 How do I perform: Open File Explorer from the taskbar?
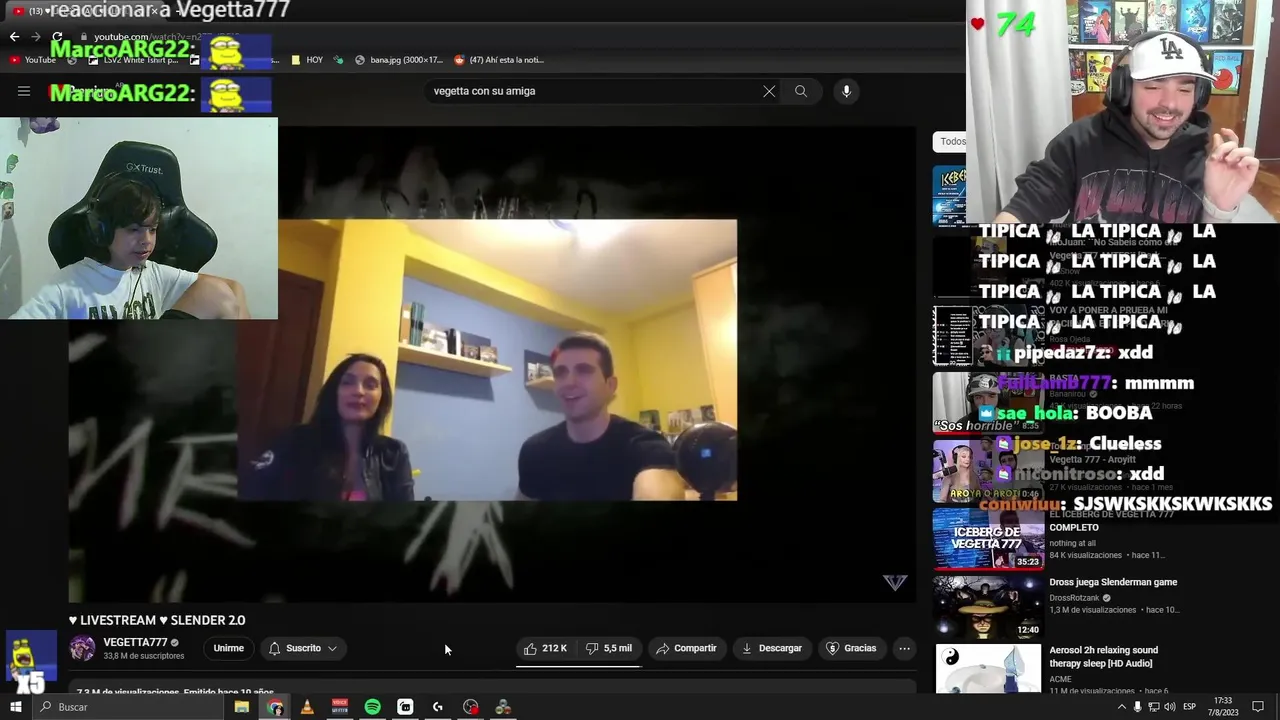coord(242,707)
